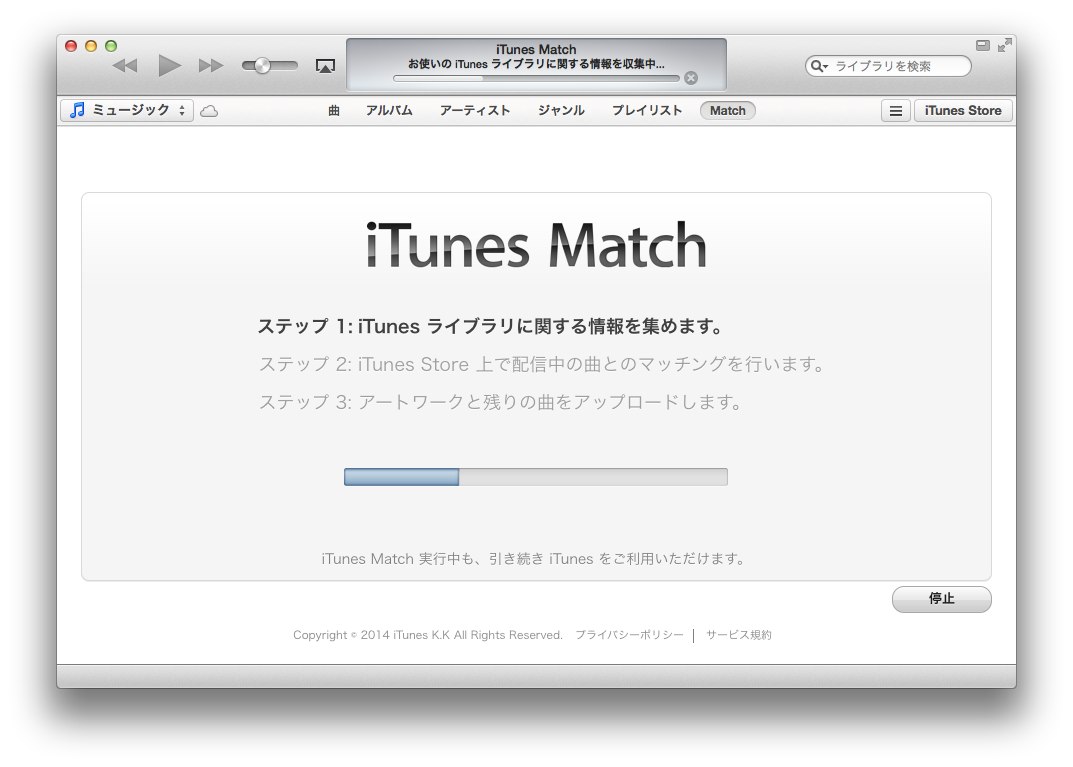Open the ミュージック library dropdown
Screen dimensions: 1073x767
pyautogui.click(x=127, y=110)
